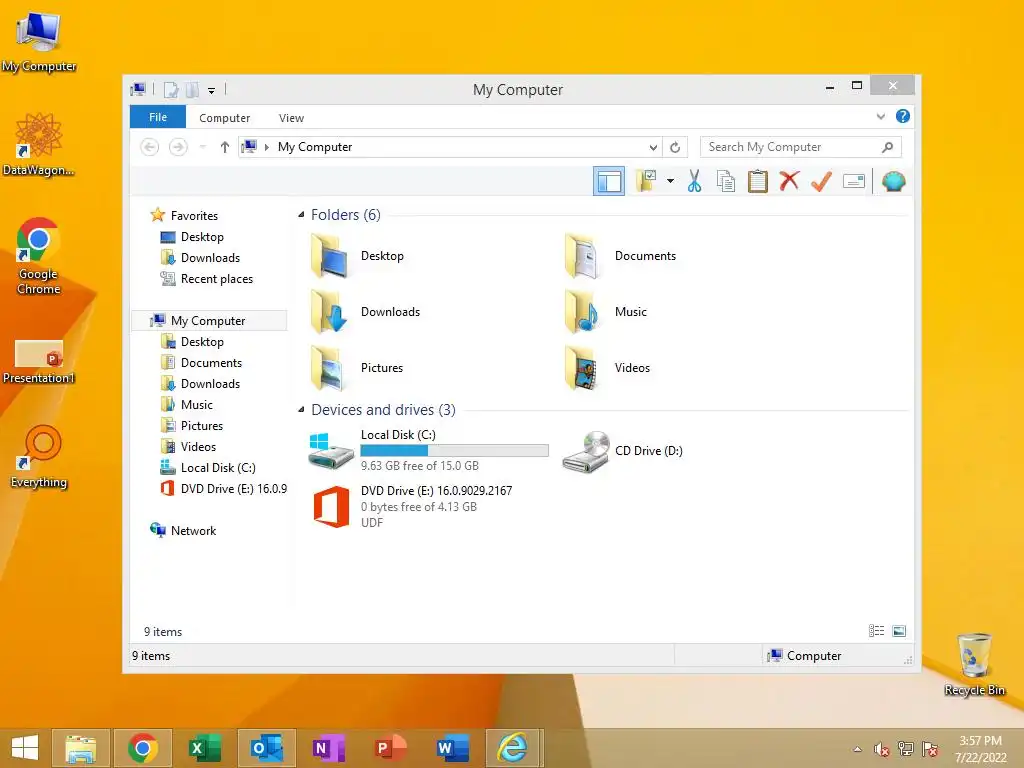Switch to large icons view via status bar
Image resolution: width=1024 pixels, height=768 pixels.
tap(899, 631)
